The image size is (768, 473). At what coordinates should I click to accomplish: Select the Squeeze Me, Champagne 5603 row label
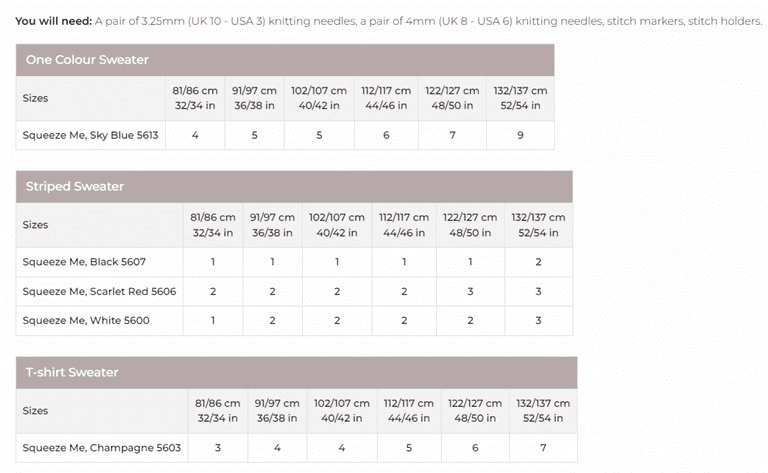(x=101, y=448)
